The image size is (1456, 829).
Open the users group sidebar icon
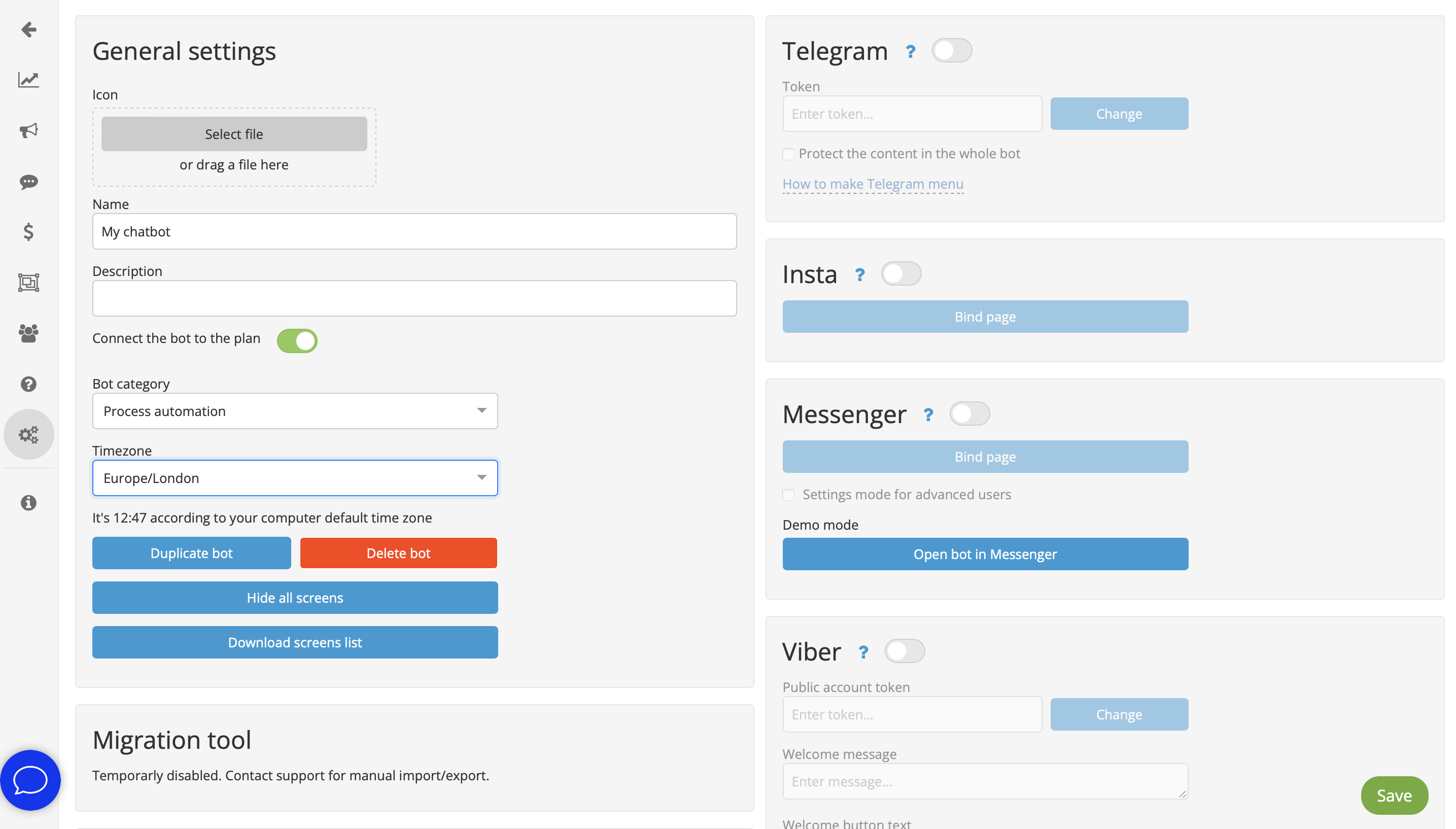click(28, 333)
